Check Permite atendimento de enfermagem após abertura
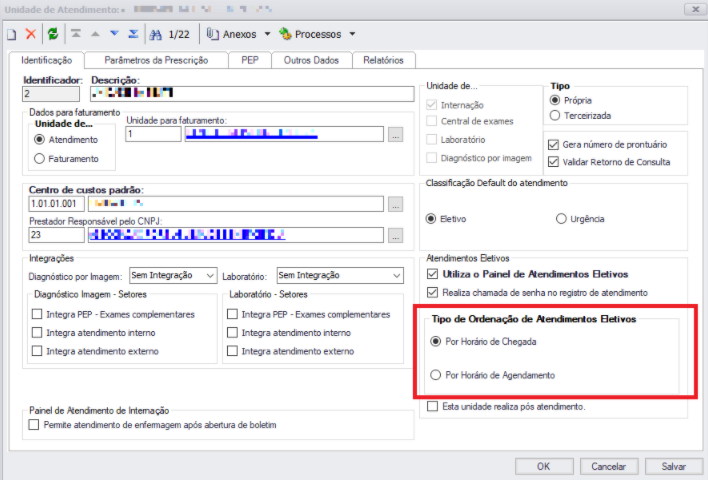 pyautogui.click(x=34, y=424)
